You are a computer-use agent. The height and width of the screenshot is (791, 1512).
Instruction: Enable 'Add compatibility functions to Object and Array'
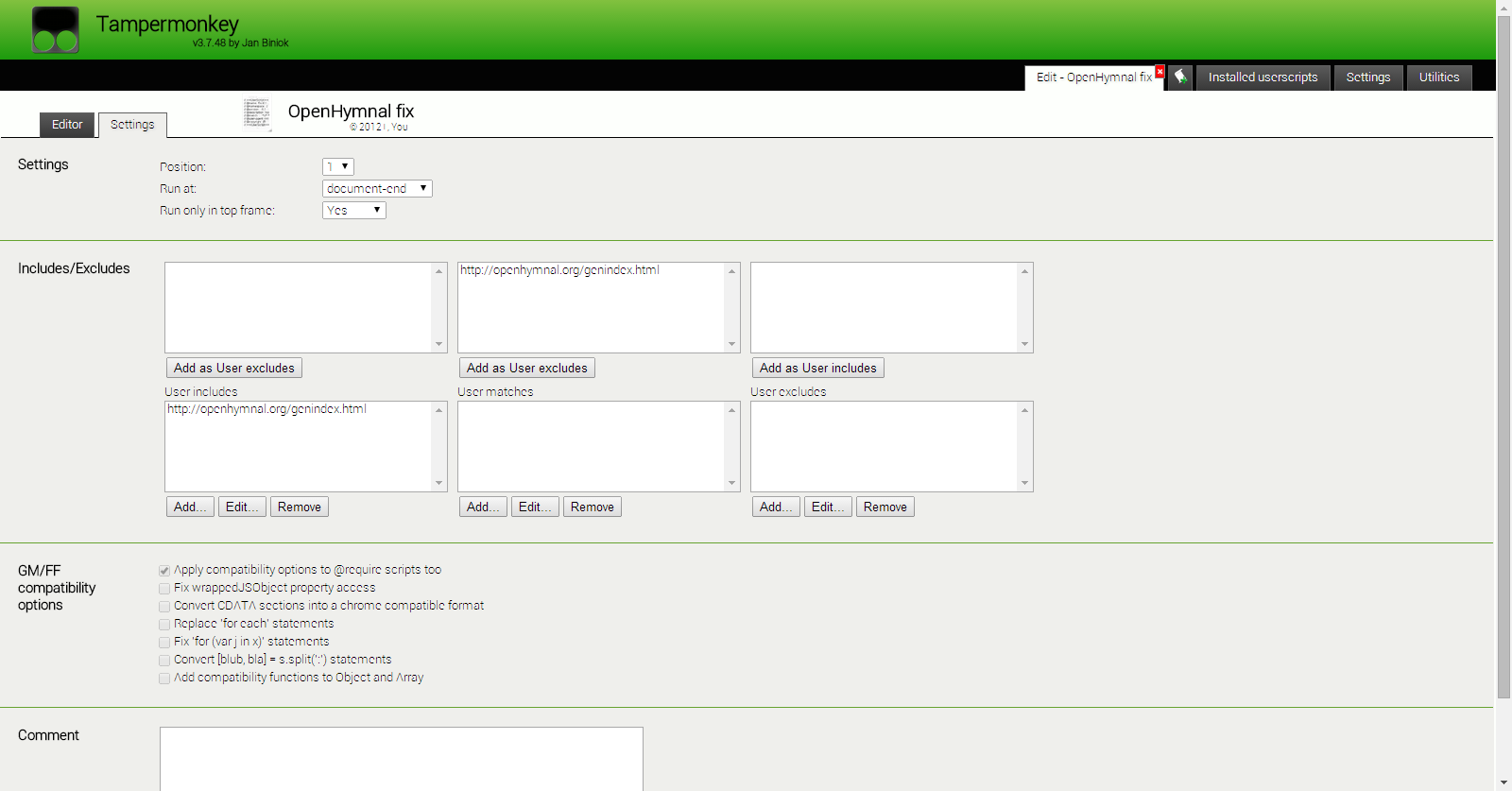[164, 679]
